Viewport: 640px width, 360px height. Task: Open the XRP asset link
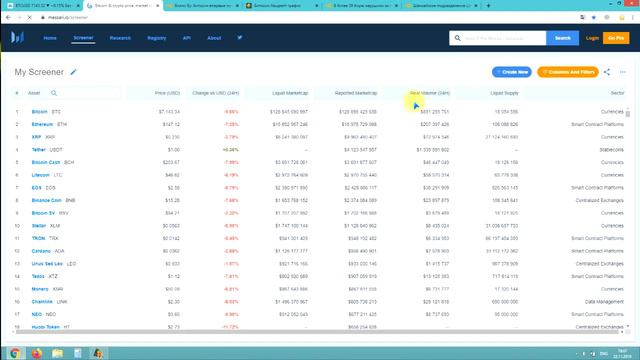36,137
